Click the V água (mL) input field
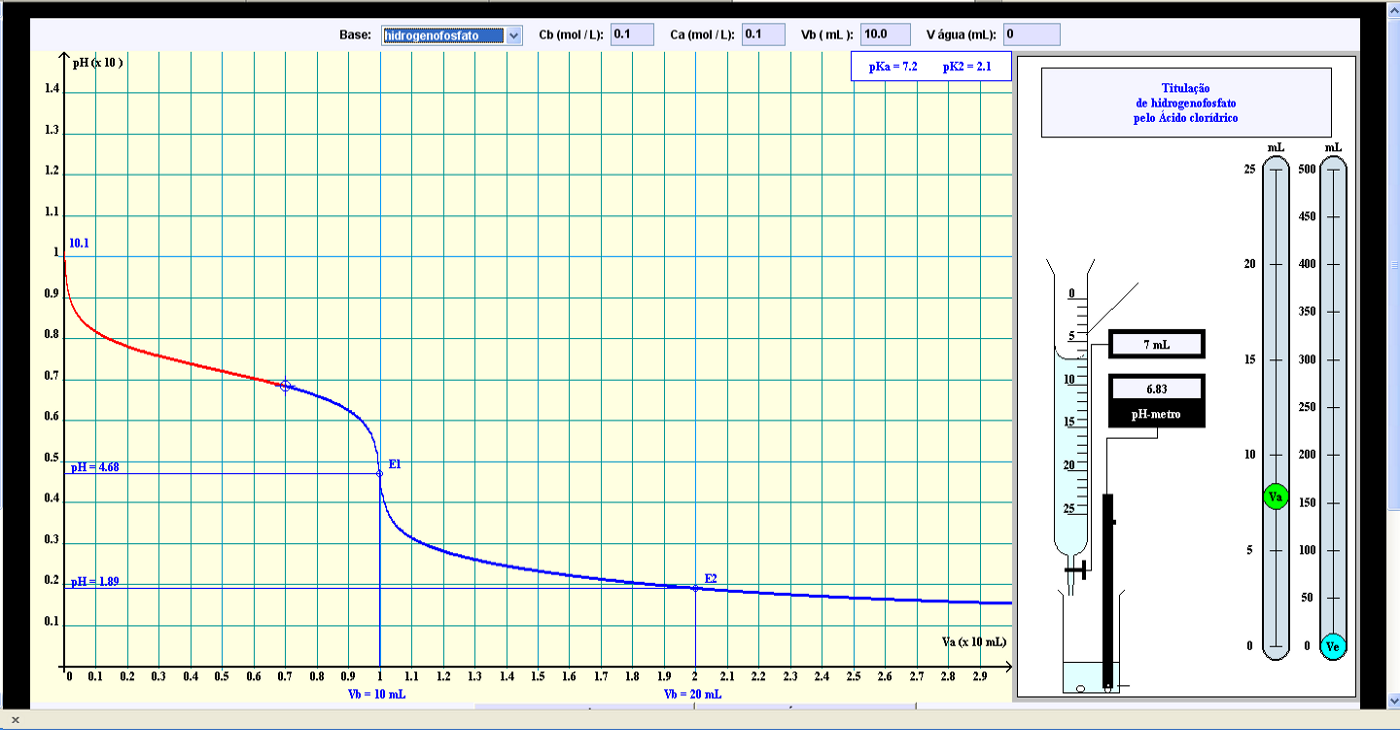This screenshot has height=730, width=1400. (x=1031, y=35)
